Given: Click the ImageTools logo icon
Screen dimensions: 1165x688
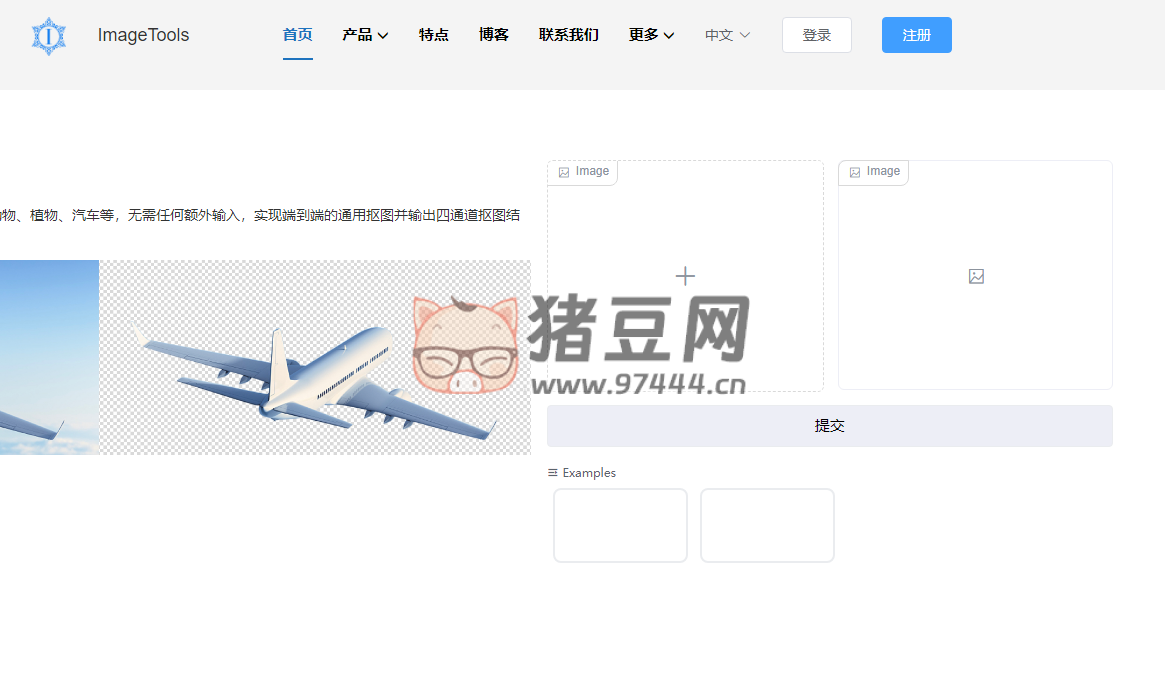Looking at the screenshot, I should pos(48,35).
